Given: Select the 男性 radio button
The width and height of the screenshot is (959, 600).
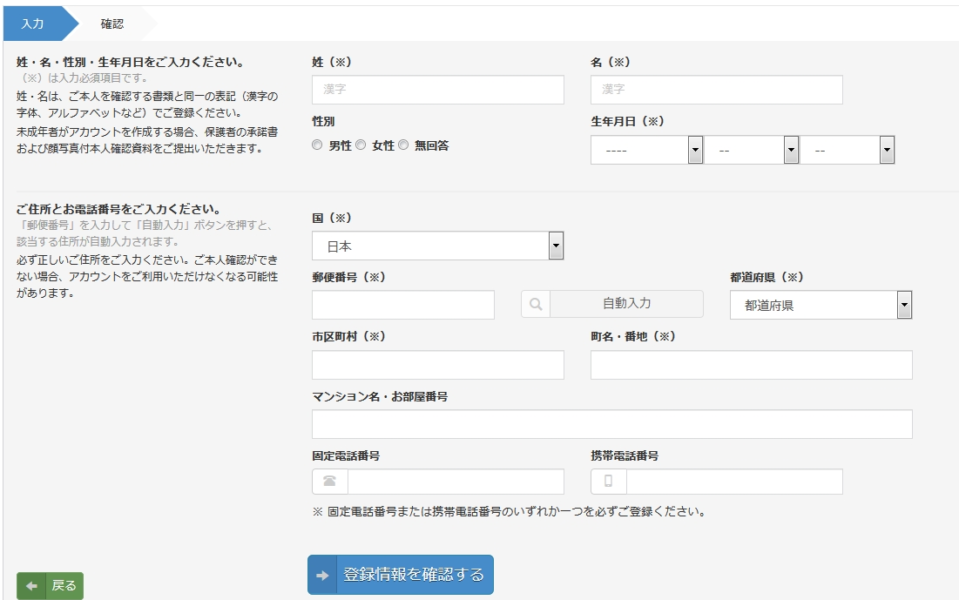Looking at the screenshot, I should click(x=317, y=145).
